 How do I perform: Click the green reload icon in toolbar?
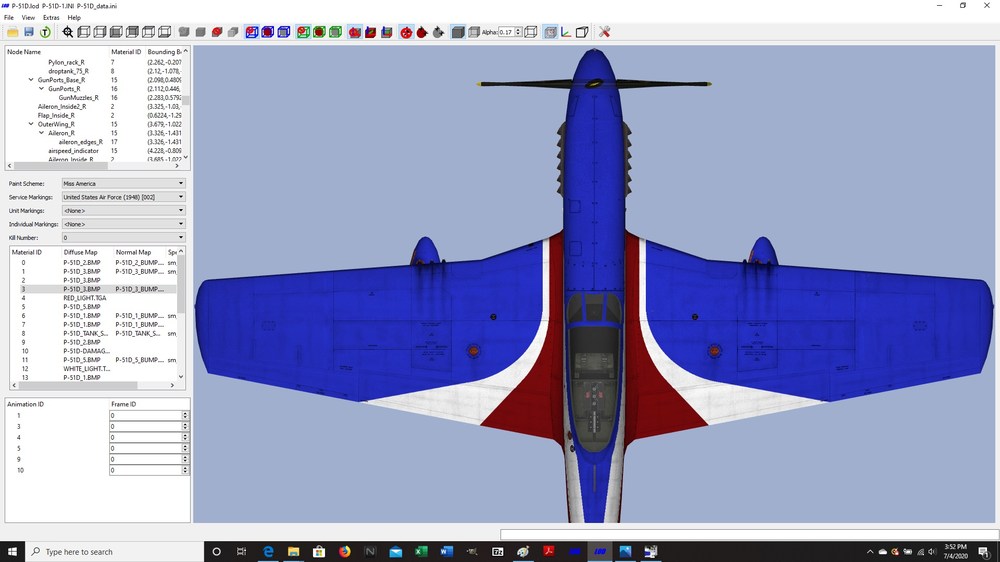[45, 32]
